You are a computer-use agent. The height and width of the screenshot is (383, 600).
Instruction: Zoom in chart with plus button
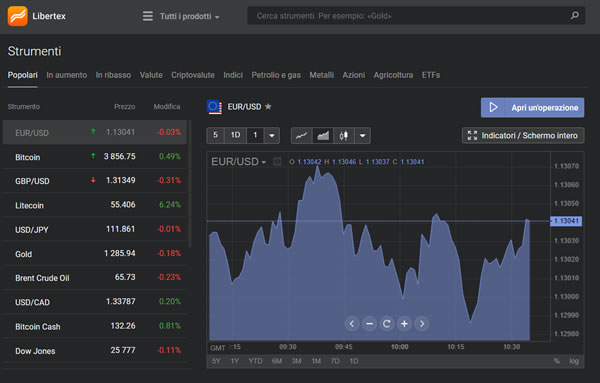click(x=404, y=324)
